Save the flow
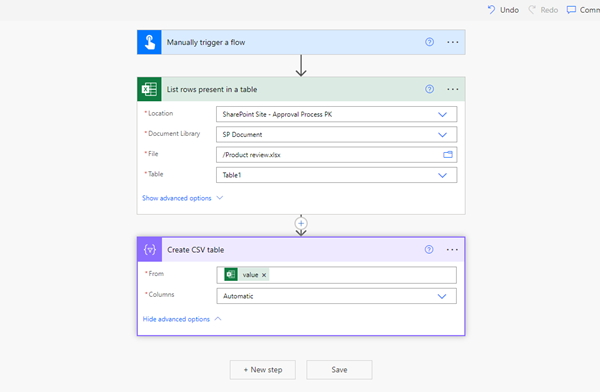 [x=339, y=370]
